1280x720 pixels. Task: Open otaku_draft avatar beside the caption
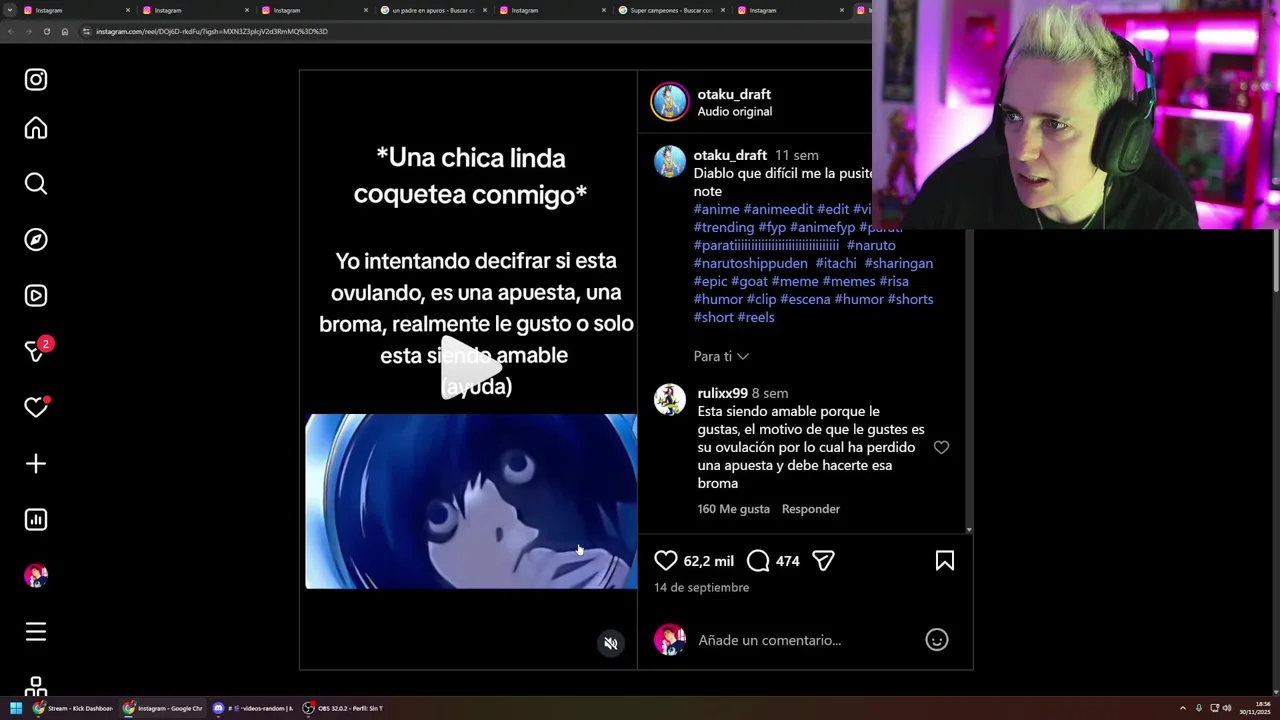pos(670,162)
